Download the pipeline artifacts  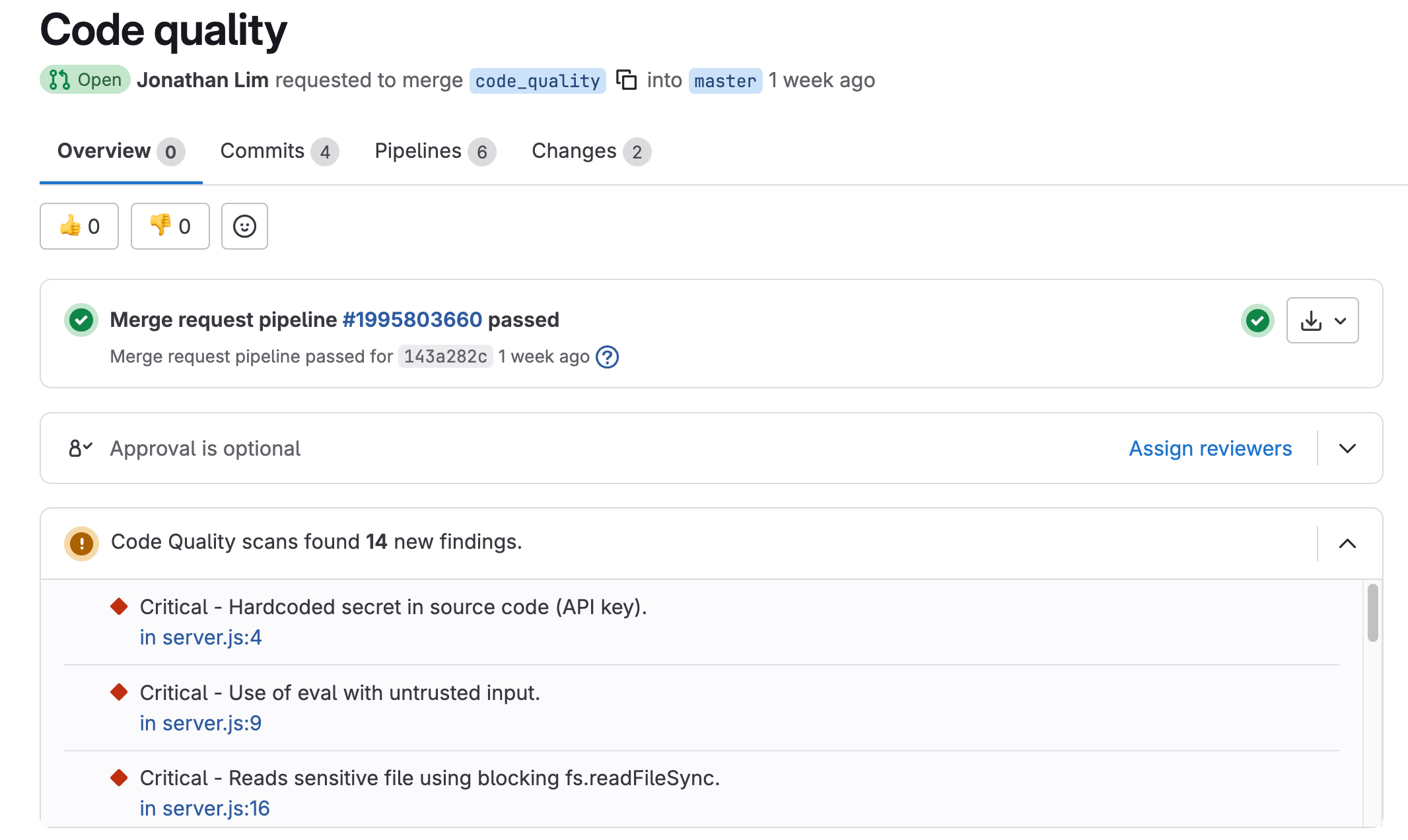[x=1311, y=320]
